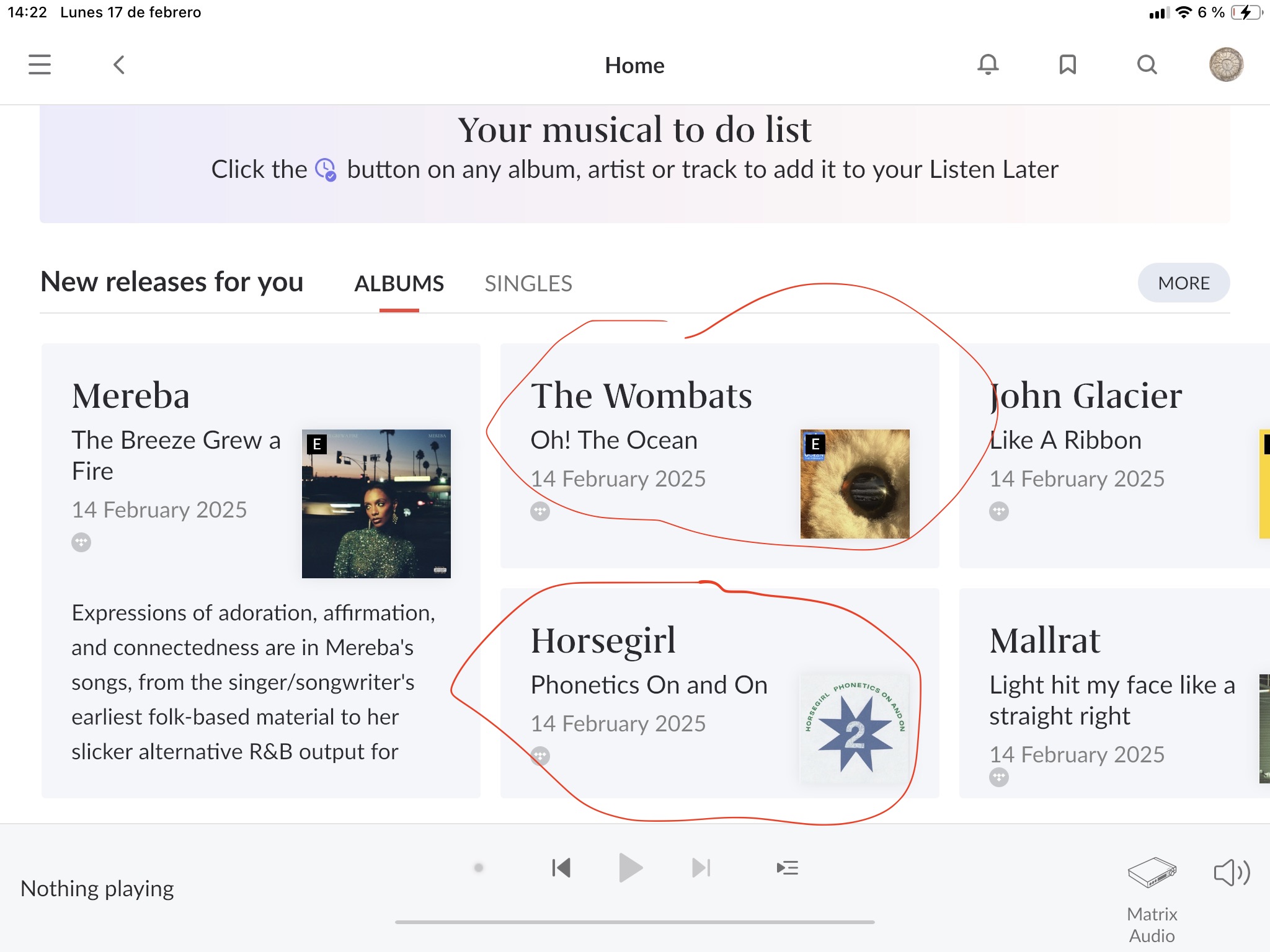Open artist Mallrat

point(1045,640)
